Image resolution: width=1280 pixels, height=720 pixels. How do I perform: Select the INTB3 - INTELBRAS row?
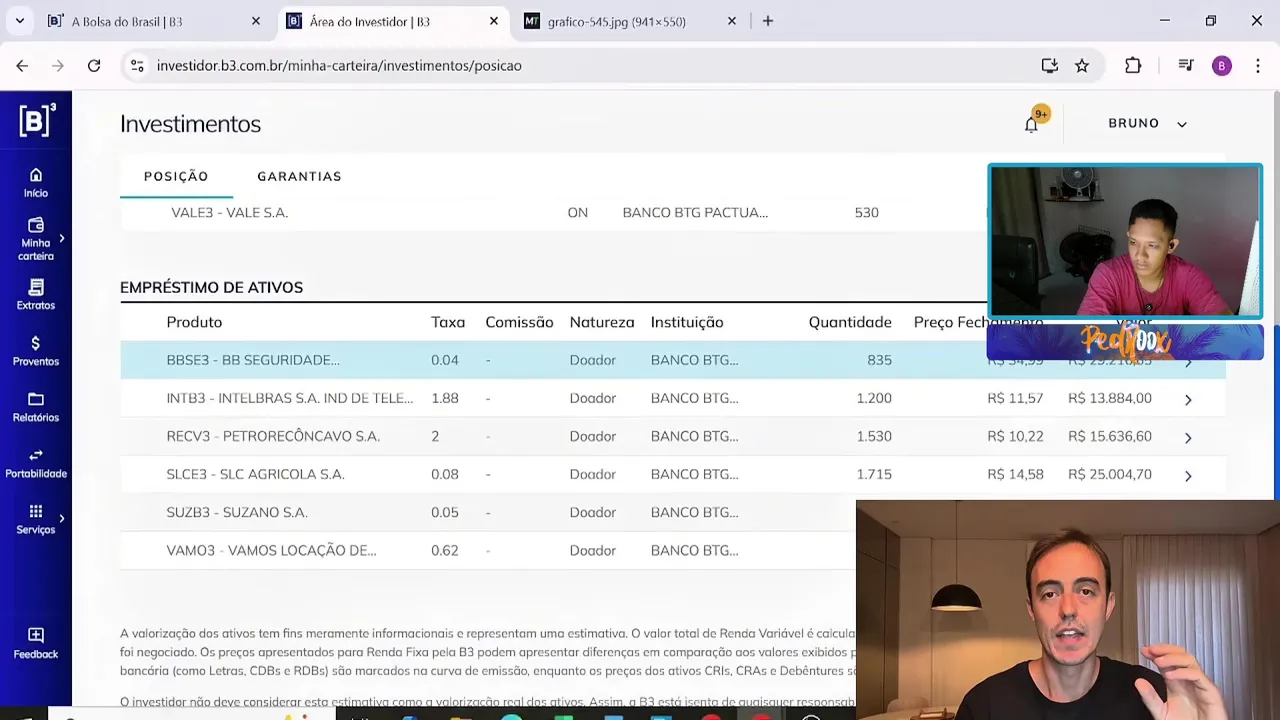pos(672,398)
